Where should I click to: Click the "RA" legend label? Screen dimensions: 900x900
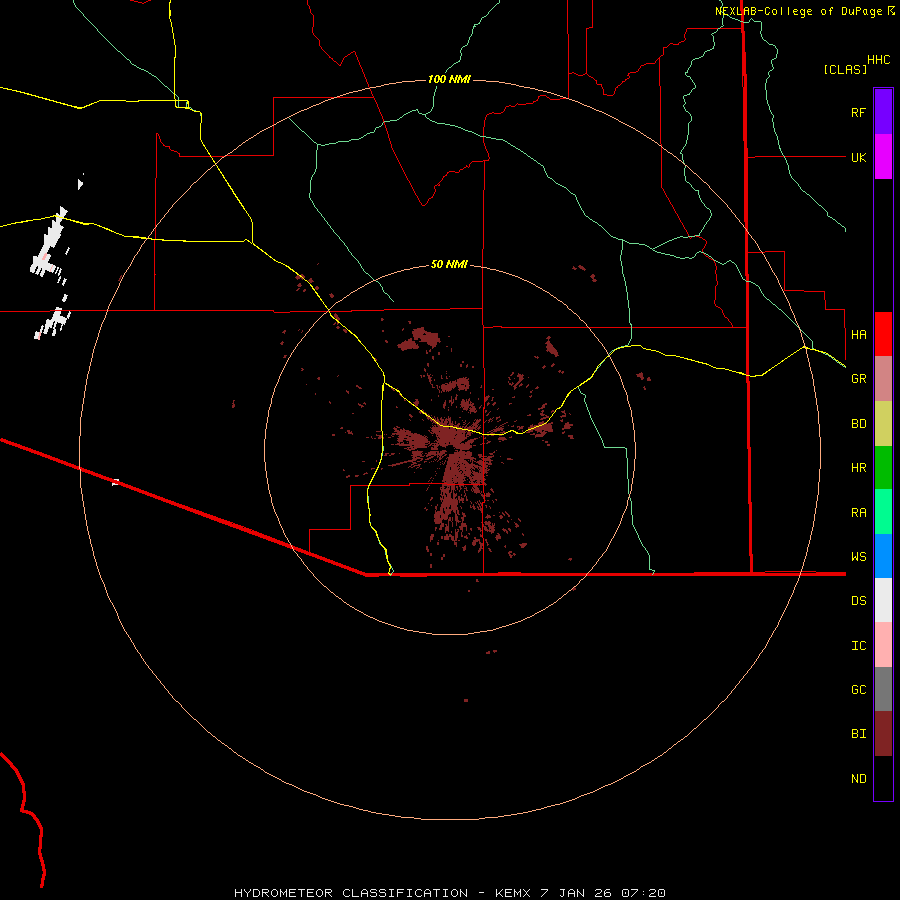tap(858, 513)
